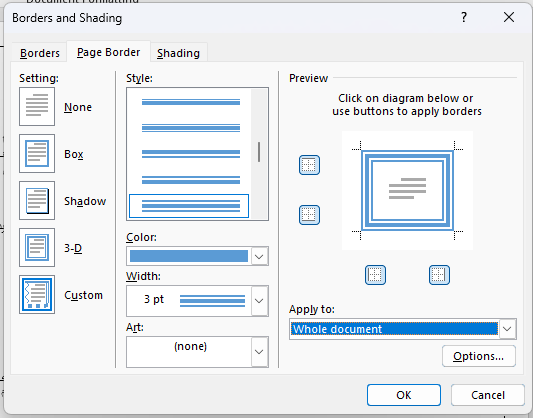This screenshot has width=533, height=418.
Task: Open the Color dropdown arrow
Action: point(259,256)
